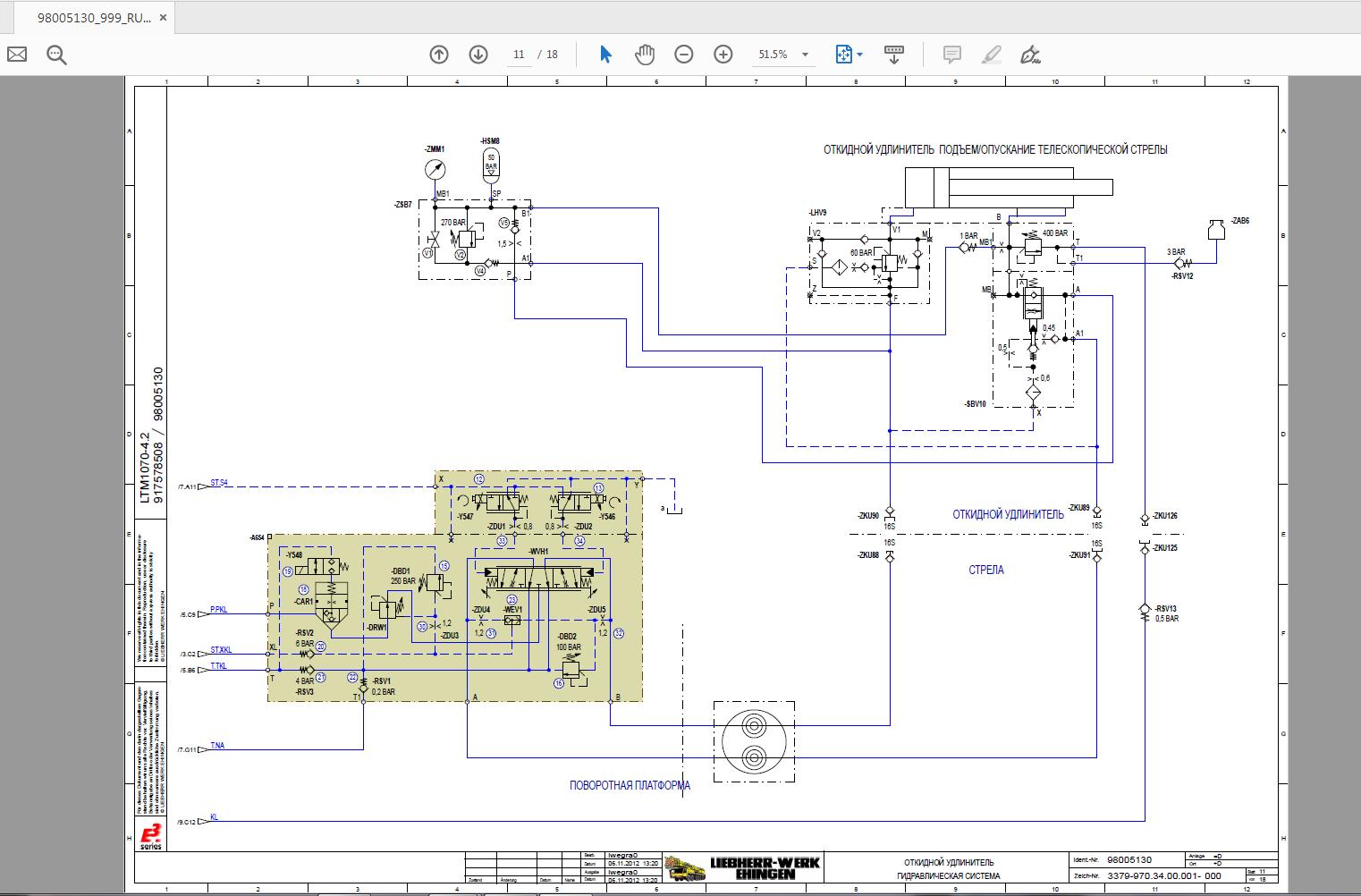Go to next page with down arrow
This screenshot has height=896, width=1361.
click(x=478, y=55)
